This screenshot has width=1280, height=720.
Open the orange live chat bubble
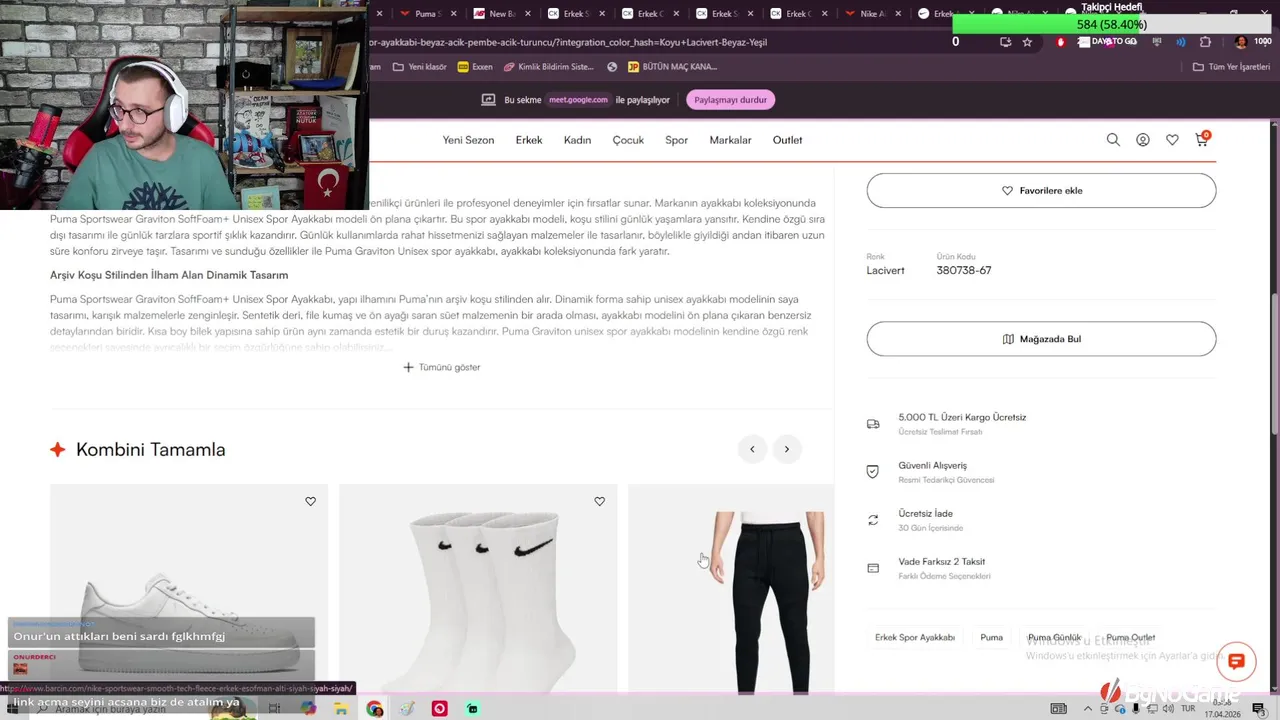(1236, 661)
